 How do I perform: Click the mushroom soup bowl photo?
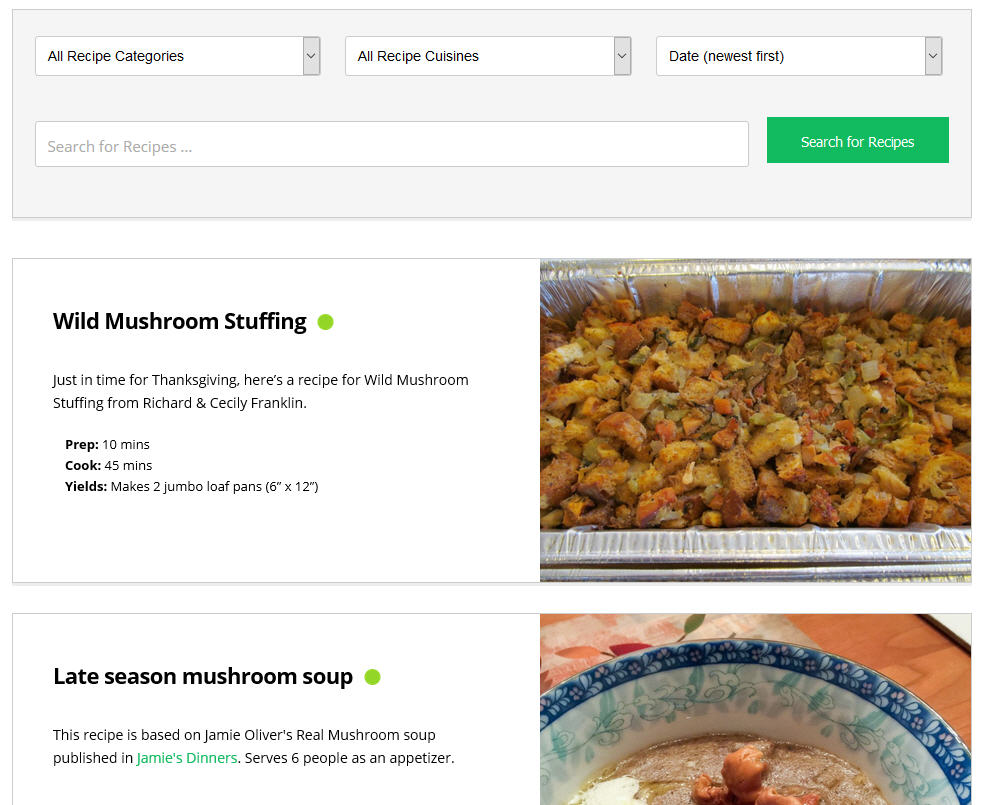[x=755, y=710]
